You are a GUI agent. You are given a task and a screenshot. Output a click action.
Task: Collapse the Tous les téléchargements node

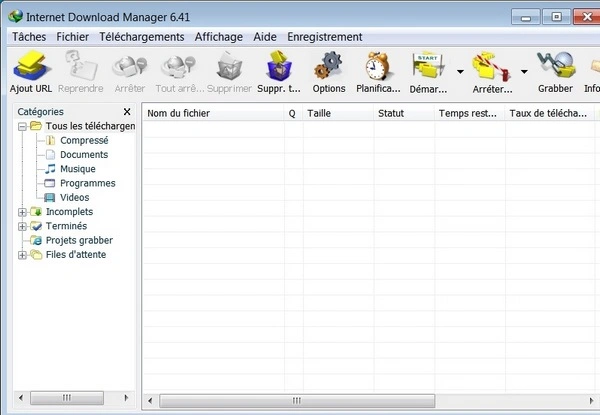tap(22, 126)
